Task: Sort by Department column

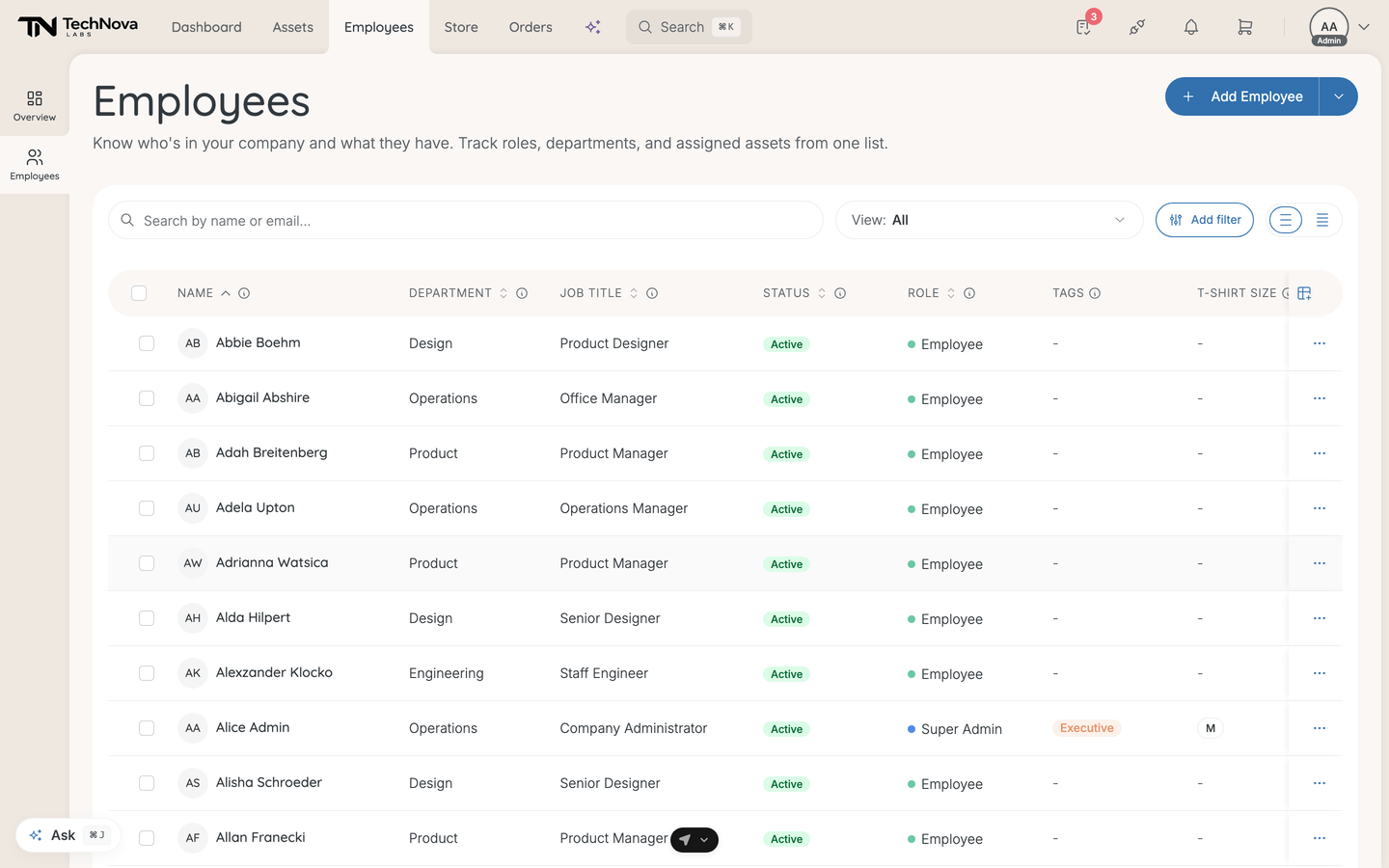Action: (504, 293)
